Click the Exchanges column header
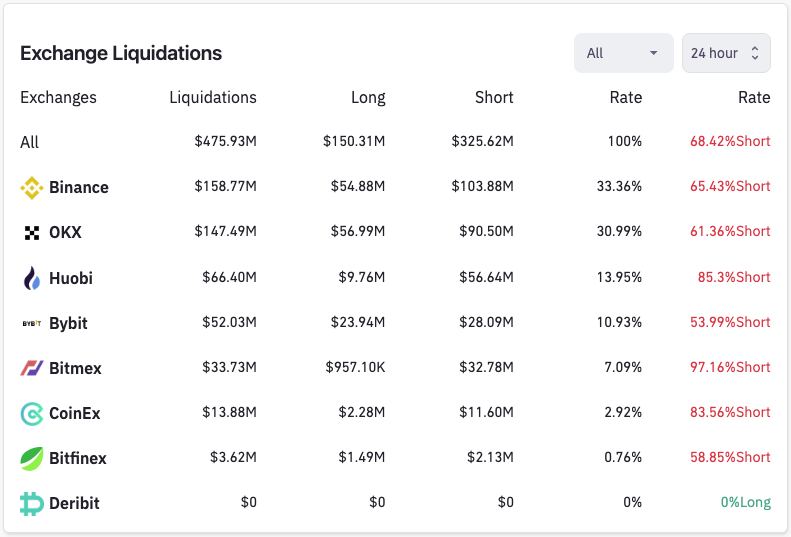The width and height of the screenshot is (791, 537). [x=58, y=98]
